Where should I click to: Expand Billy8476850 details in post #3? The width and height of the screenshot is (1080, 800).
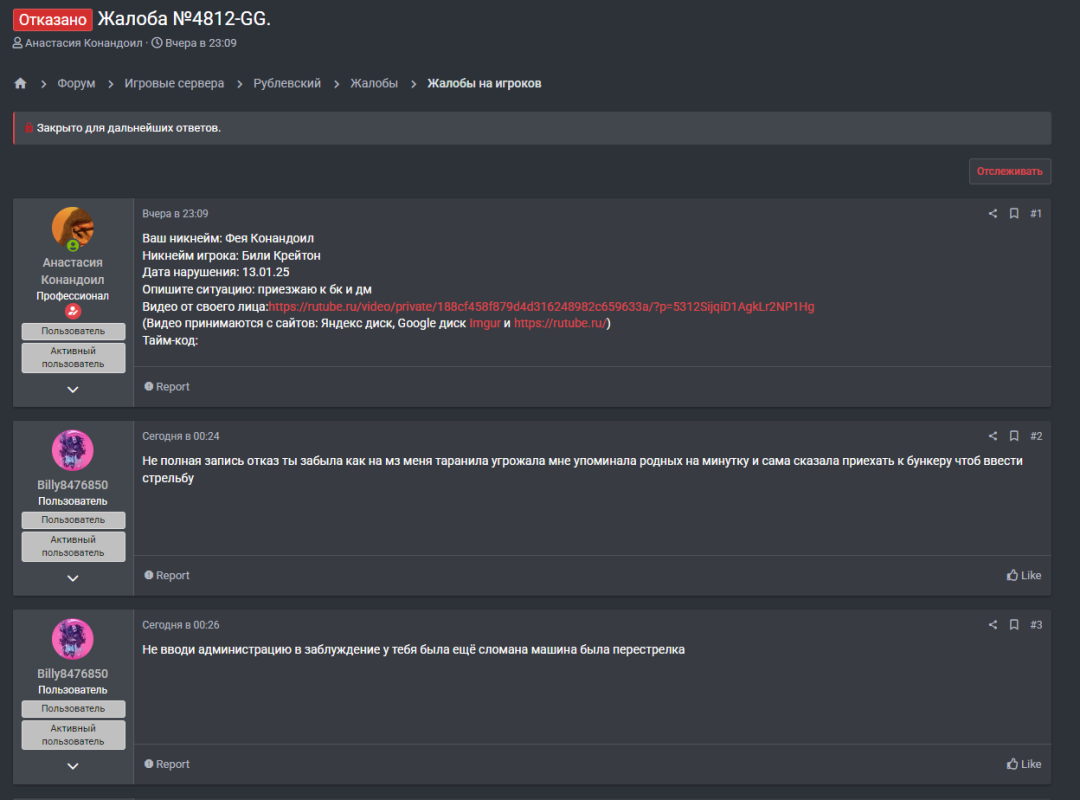coord(72,766)
